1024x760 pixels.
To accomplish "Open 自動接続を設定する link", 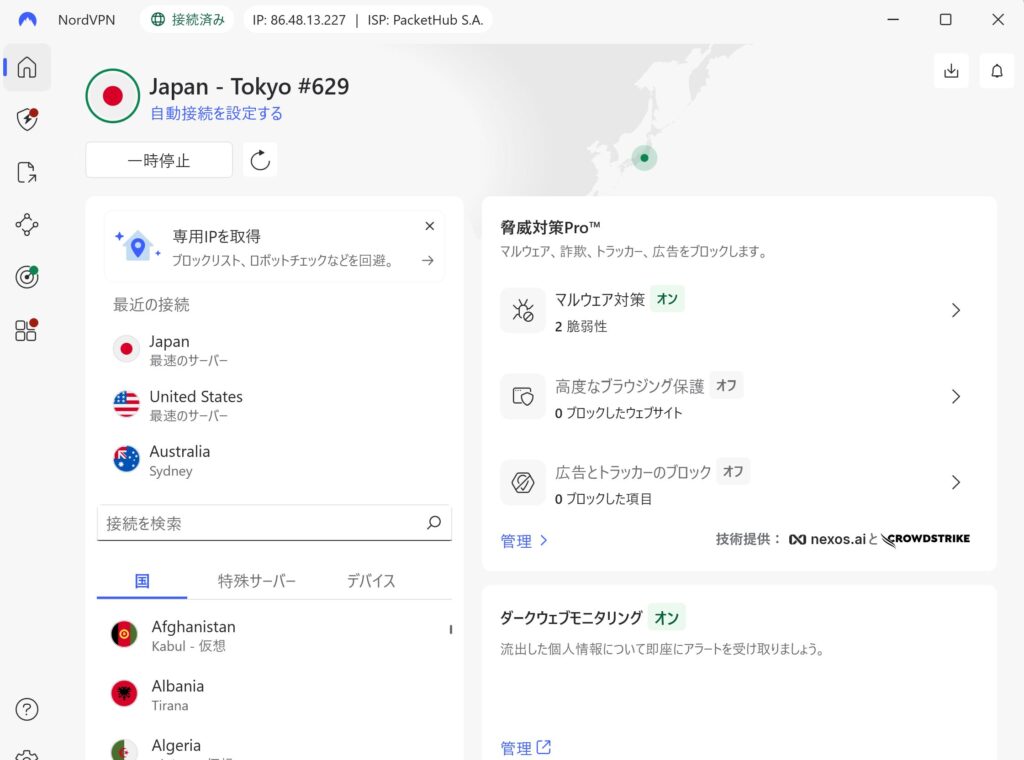I will click(x=216, y=114).
